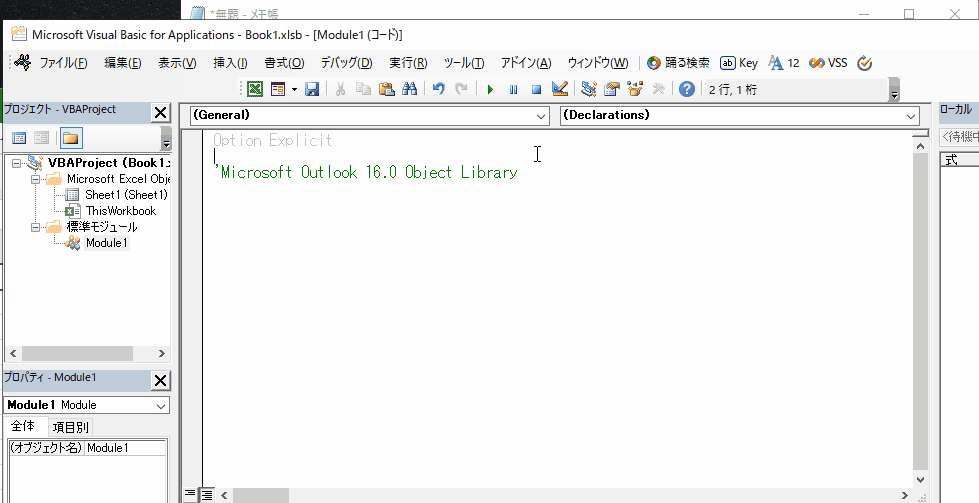Click View Code icon in project pane
This screenshot has height=503, width=979.
19,138
